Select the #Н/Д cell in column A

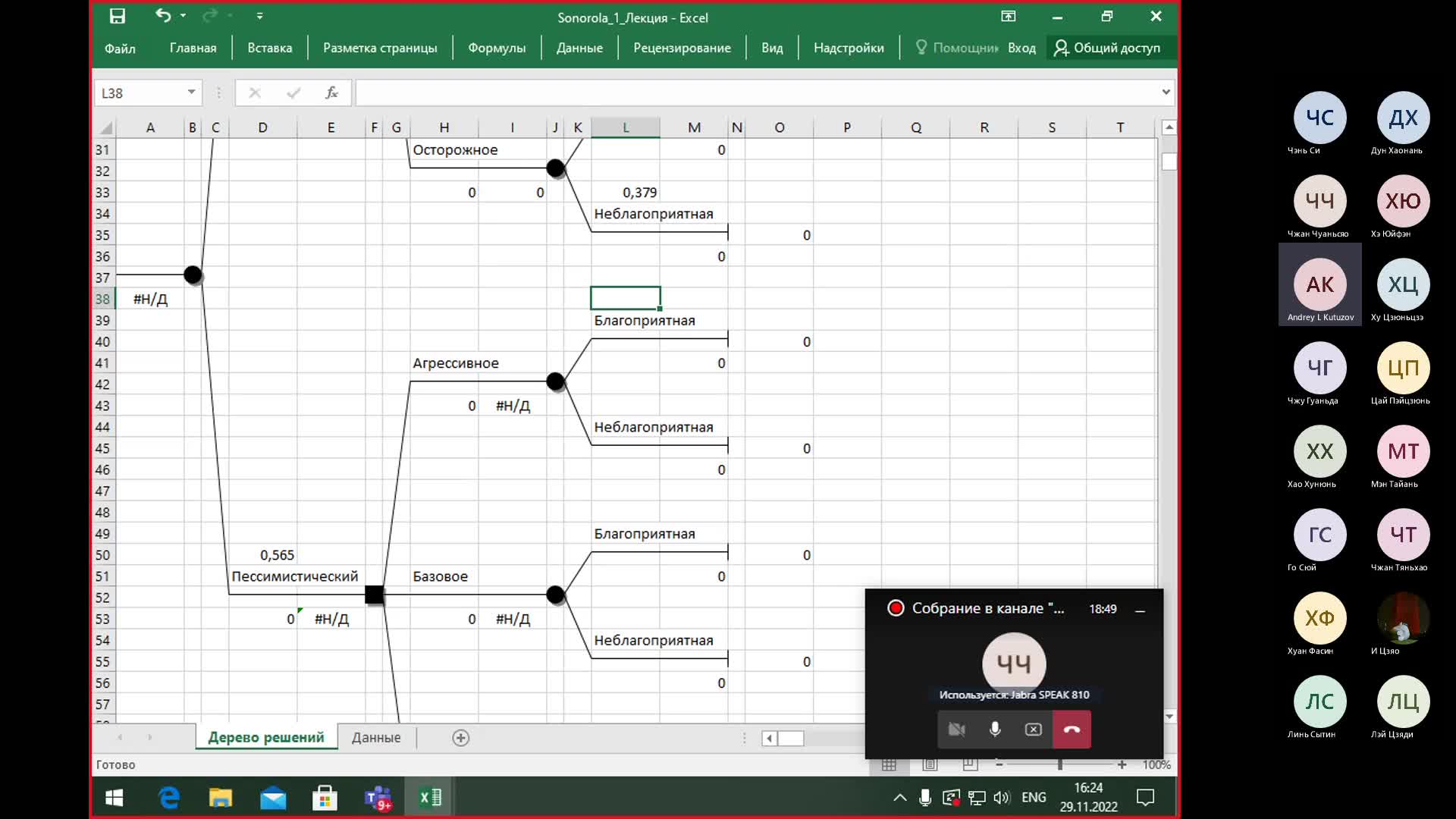tap(150, 299)
